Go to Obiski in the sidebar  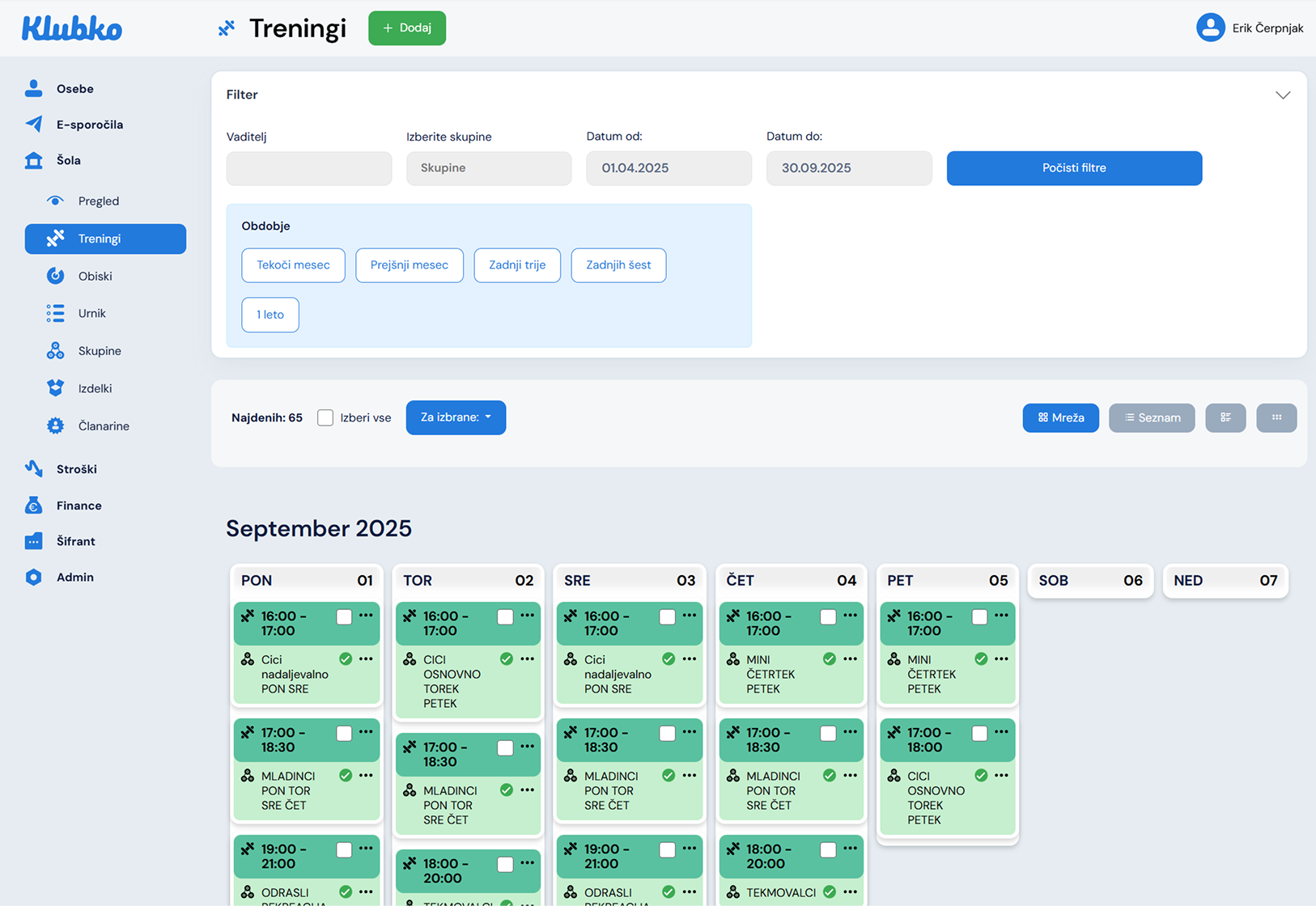point(95,276)
